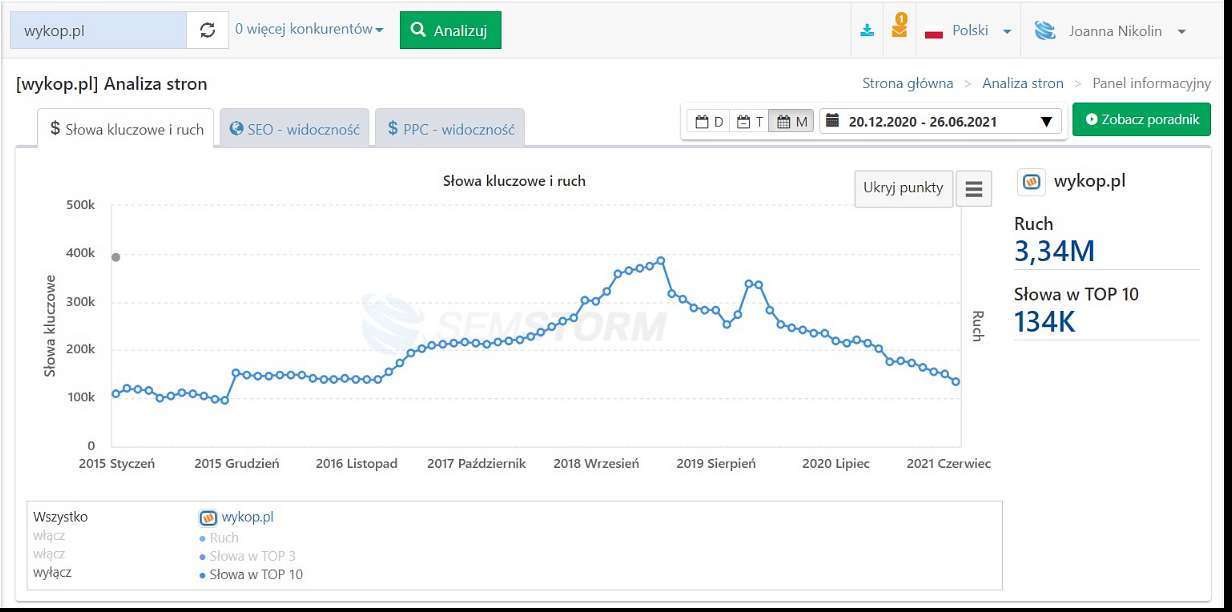Click the wykop.pl domain input field
1232x612 pixels.
click(x=98, y=30)
